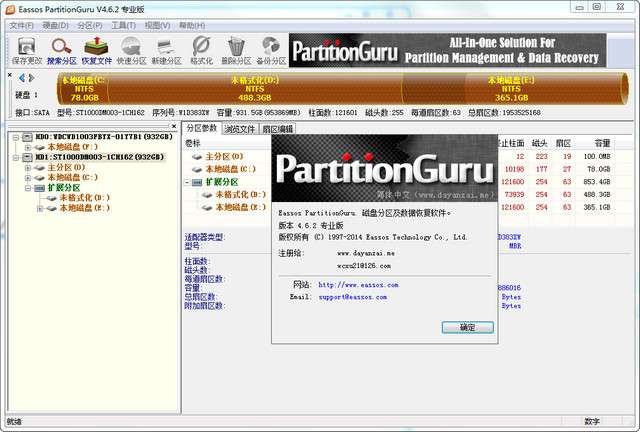640x432 pixels.
Task: Collapse 扩展分区 in the left tree
Action: 28,188
